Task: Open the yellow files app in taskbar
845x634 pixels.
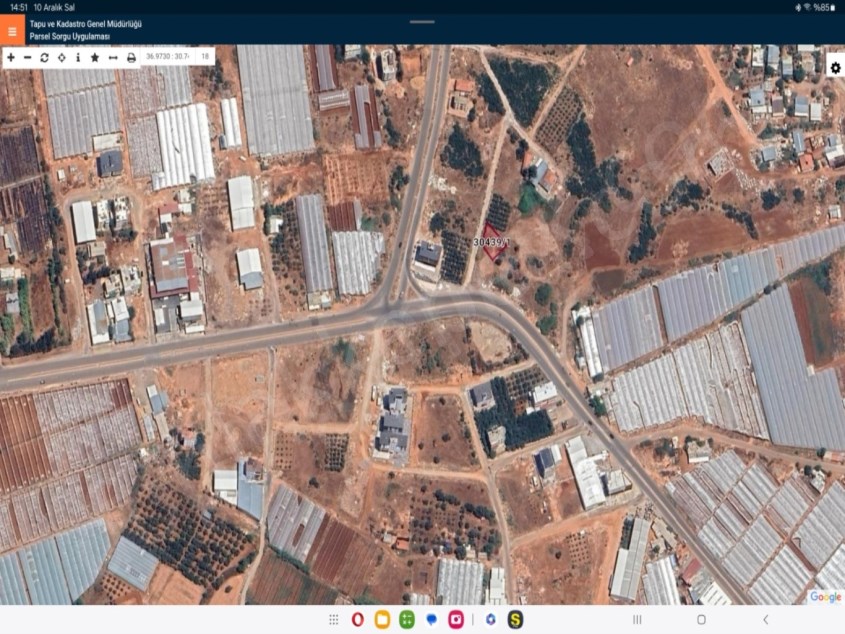Action: pos(382,620)
